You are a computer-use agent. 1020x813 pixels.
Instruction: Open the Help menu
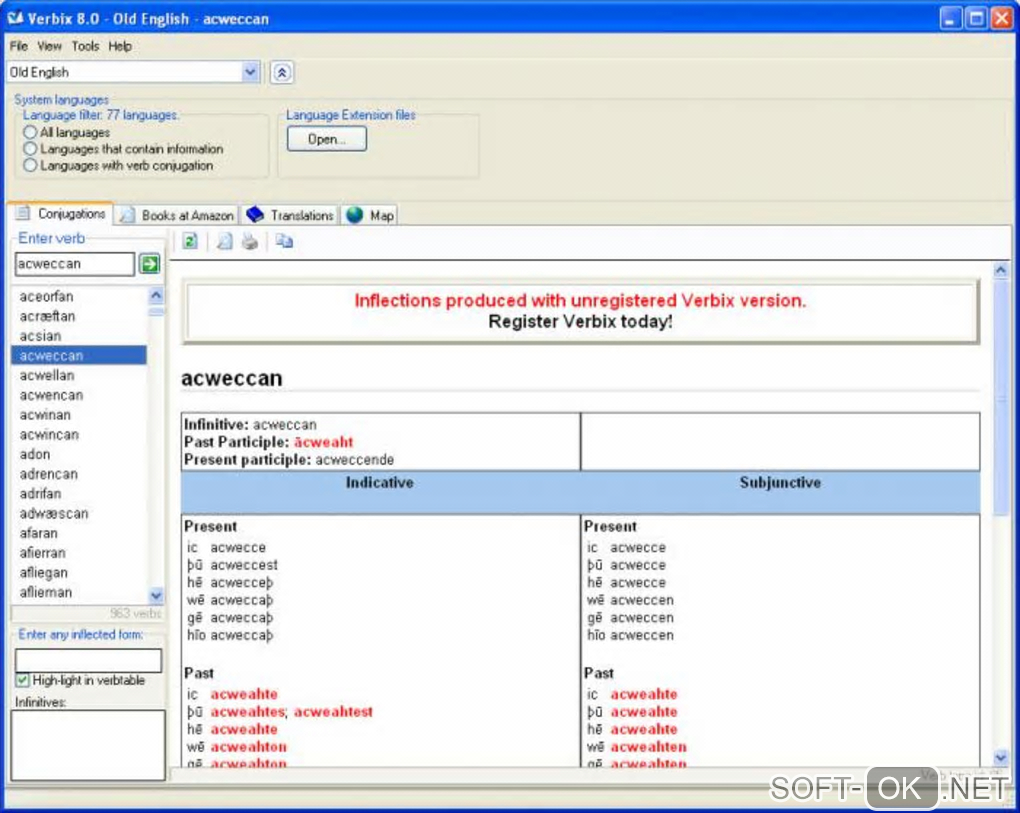[120, 46]
